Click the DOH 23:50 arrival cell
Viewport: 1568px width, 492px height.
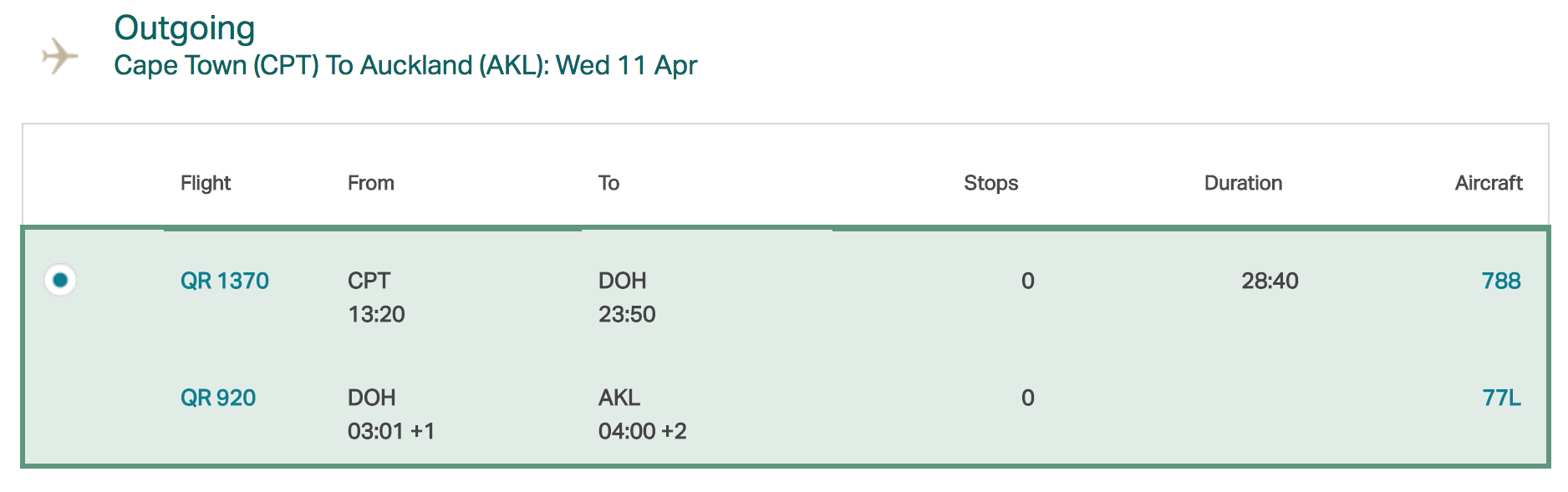point(627,297)
